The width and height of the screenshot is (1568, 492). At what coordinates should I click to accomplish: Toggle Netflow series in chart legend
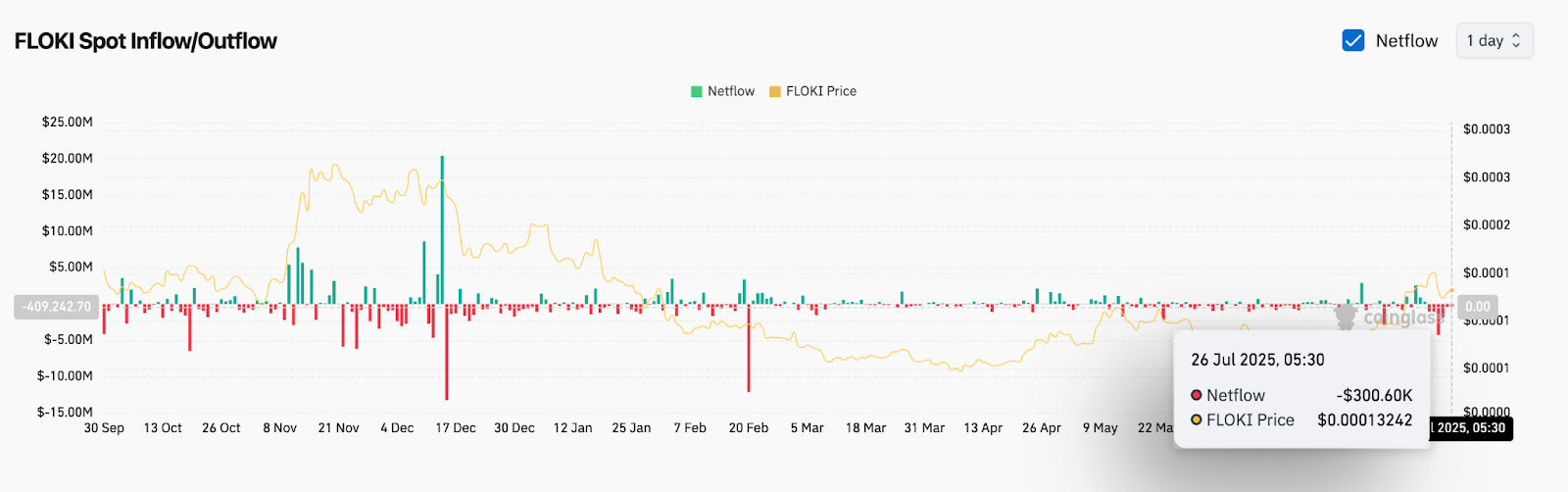pos(723,91)
